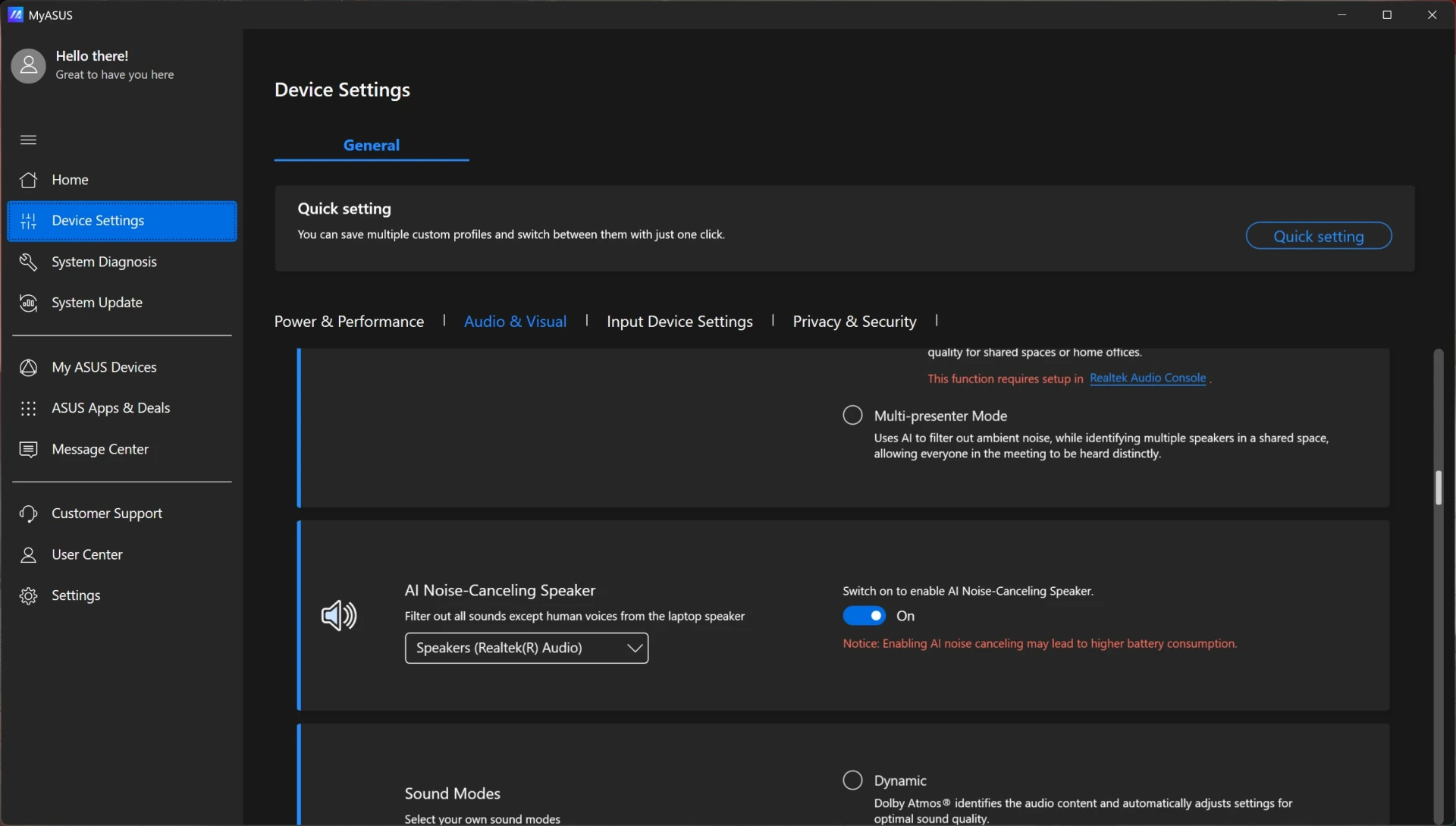The image size is (1456, 826).
Task: Open Message Center page
Action: [x=122, y=449]
